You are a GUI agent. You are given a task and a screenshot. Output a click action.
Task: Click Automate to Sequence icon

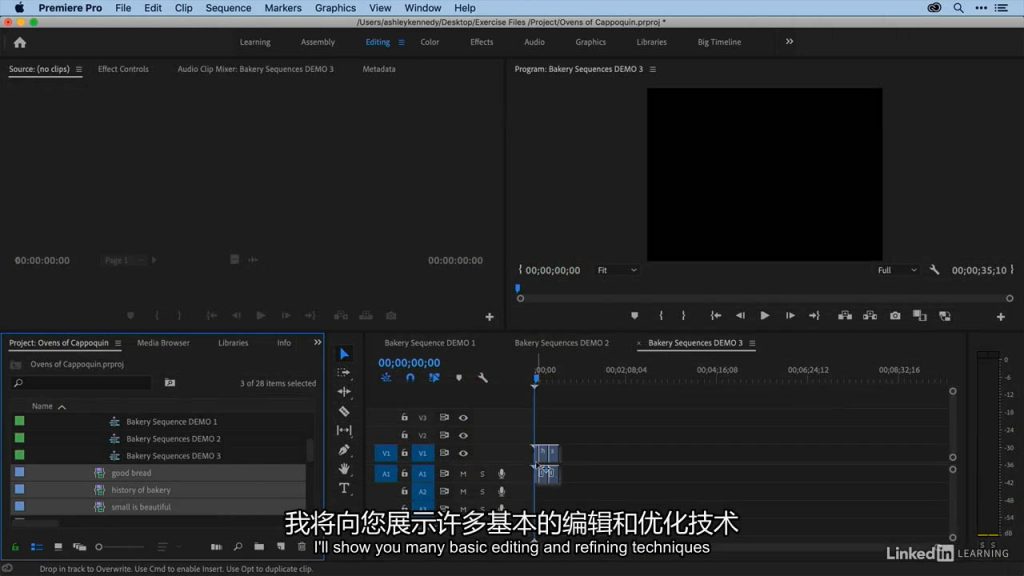coord(216,547)
